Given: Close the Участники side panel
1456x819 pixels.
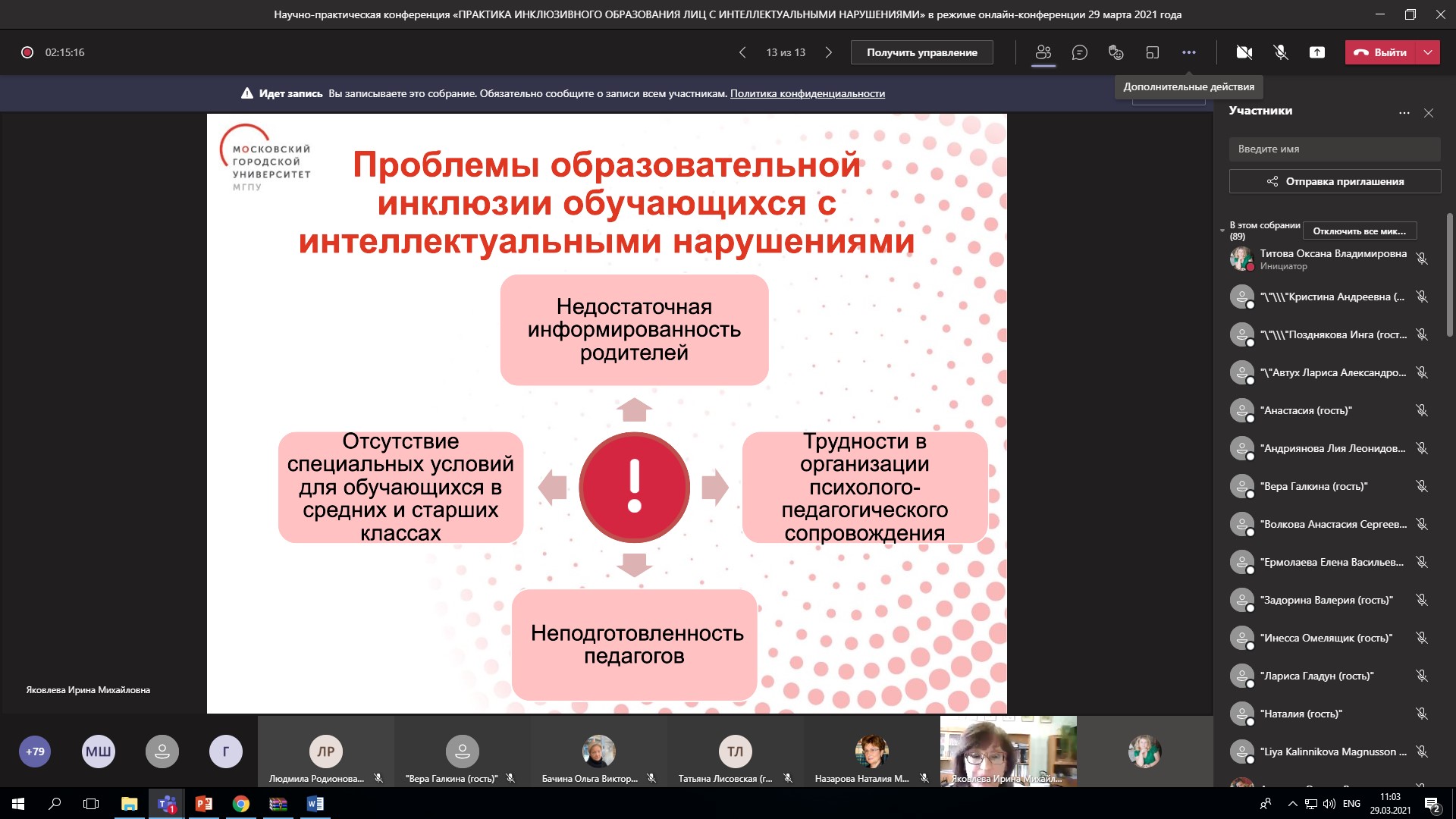Looking at the screenshot, I should click(1429, 113).
